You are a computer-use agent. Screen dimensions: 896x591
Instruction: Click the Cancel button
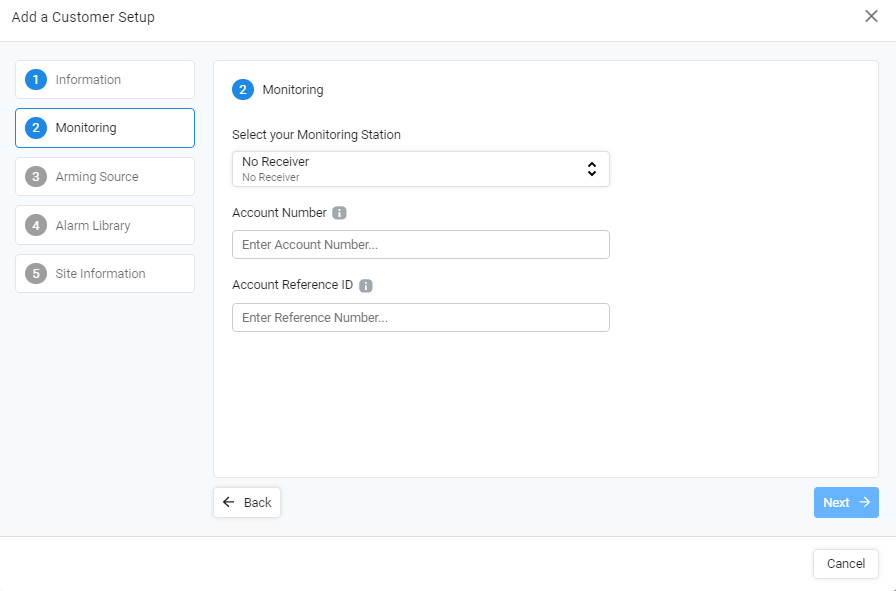tap(846, 564)
